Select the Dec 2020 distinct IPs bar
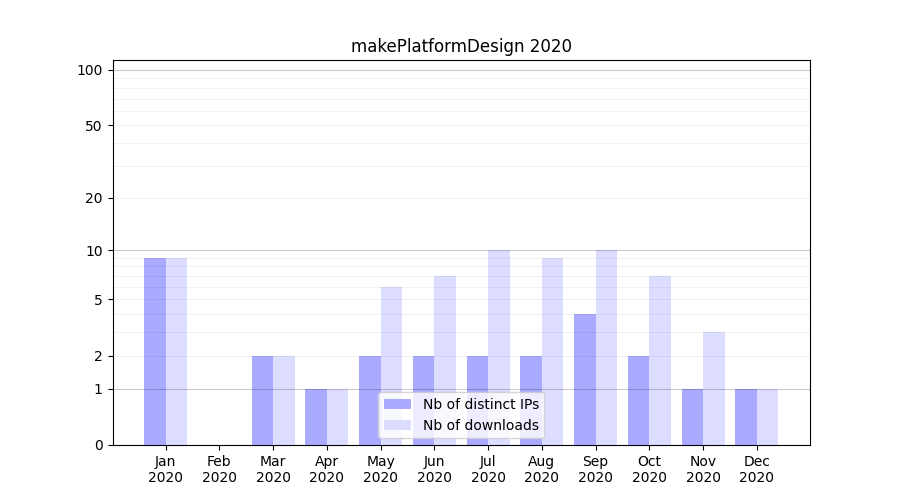900x500 pixels. (746, 417)
